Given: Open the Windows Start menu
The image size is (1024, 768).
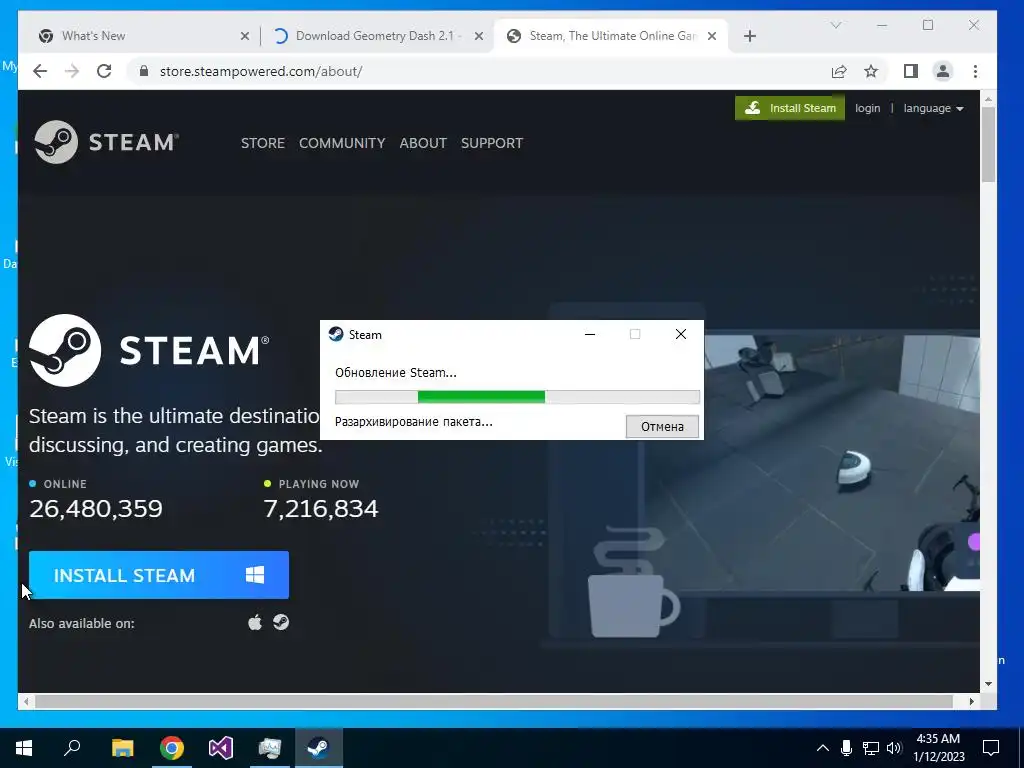Looking at the screenshot, I should 24,748.
